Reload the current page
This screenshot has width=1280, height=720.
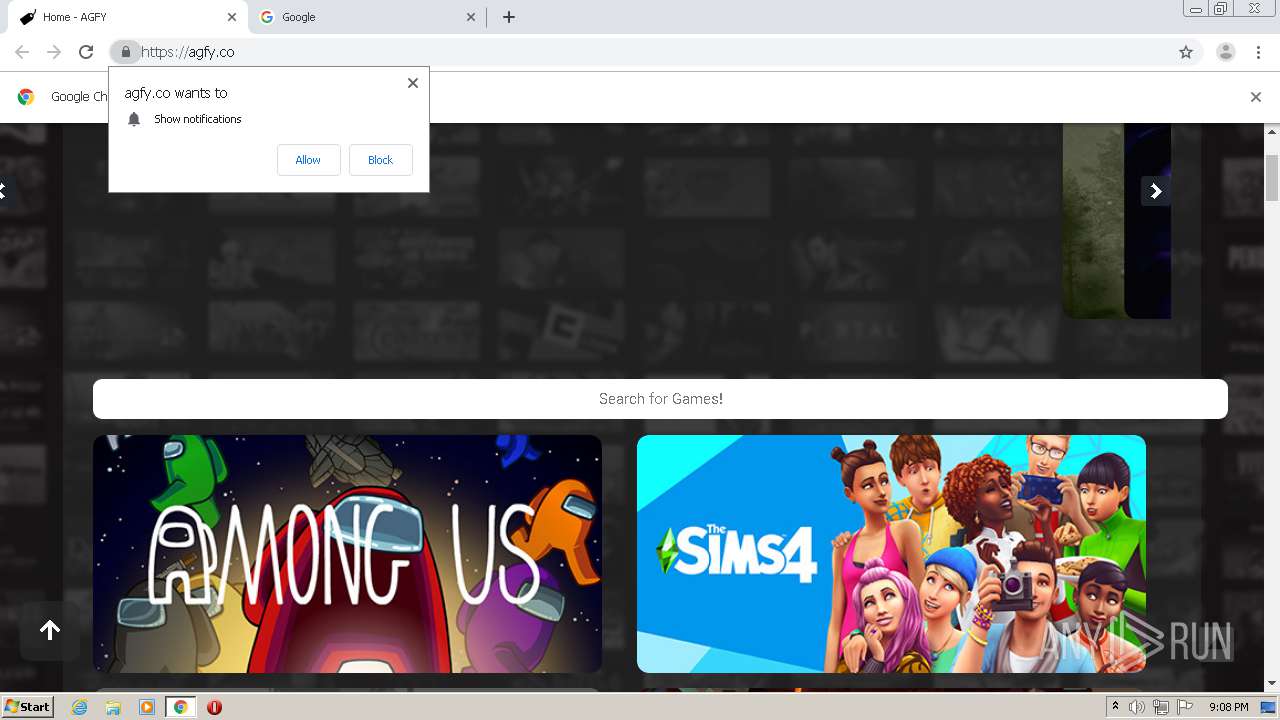(x=86, y=52)
